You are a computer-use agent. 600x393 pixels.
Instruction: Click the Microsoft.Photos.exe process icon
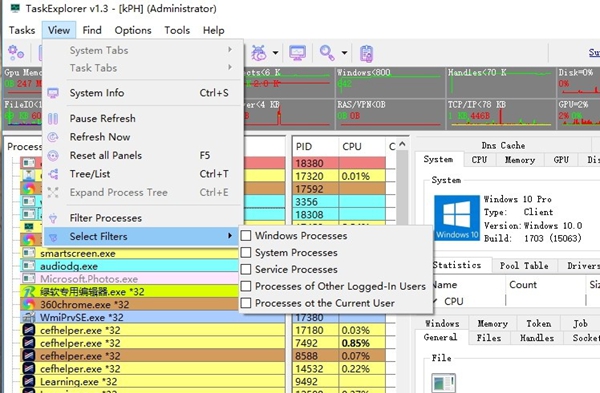pyautogui.click(x=29, y=279)
